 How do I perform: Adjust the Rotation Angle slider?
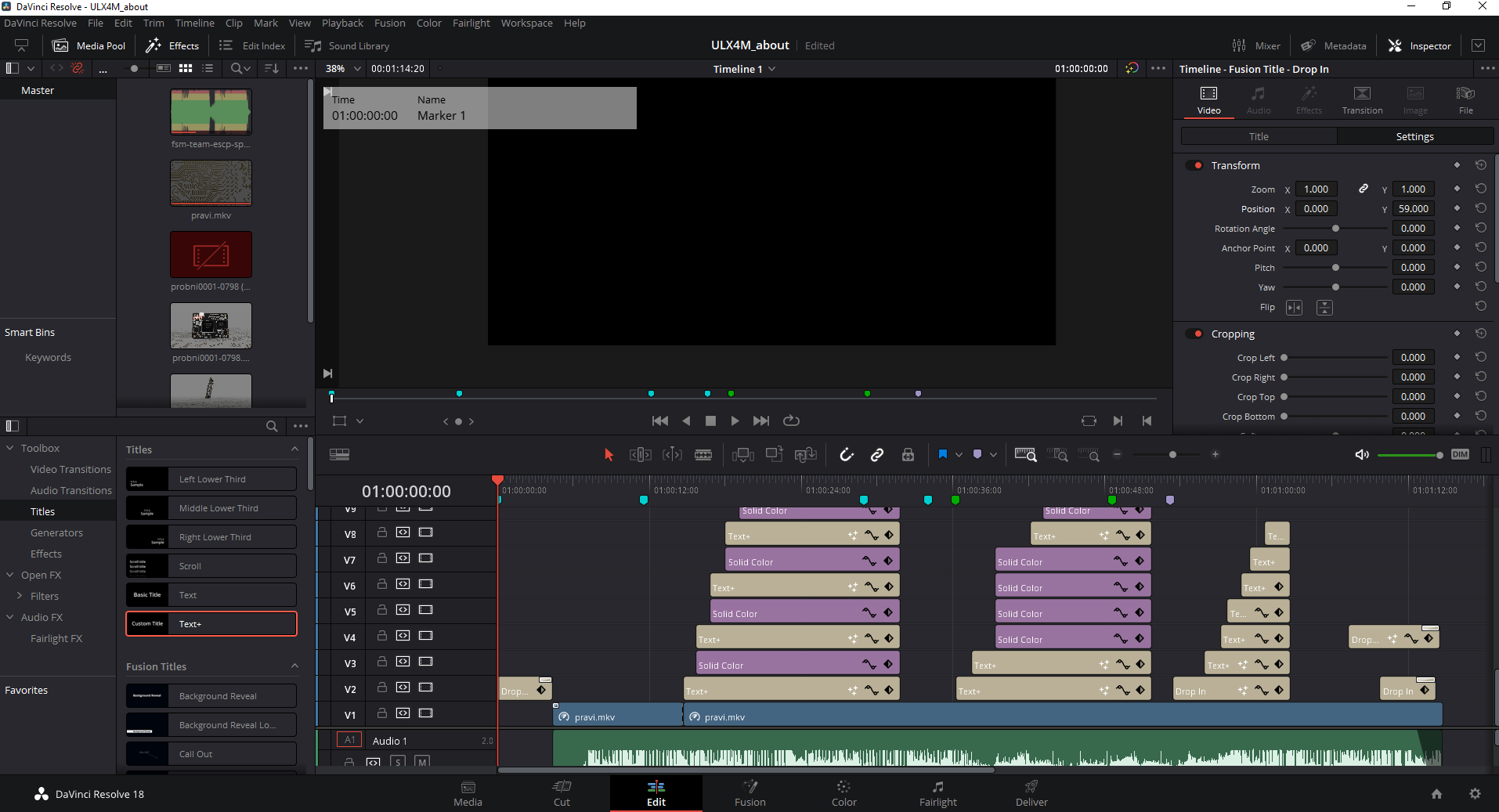(1335, 229)
